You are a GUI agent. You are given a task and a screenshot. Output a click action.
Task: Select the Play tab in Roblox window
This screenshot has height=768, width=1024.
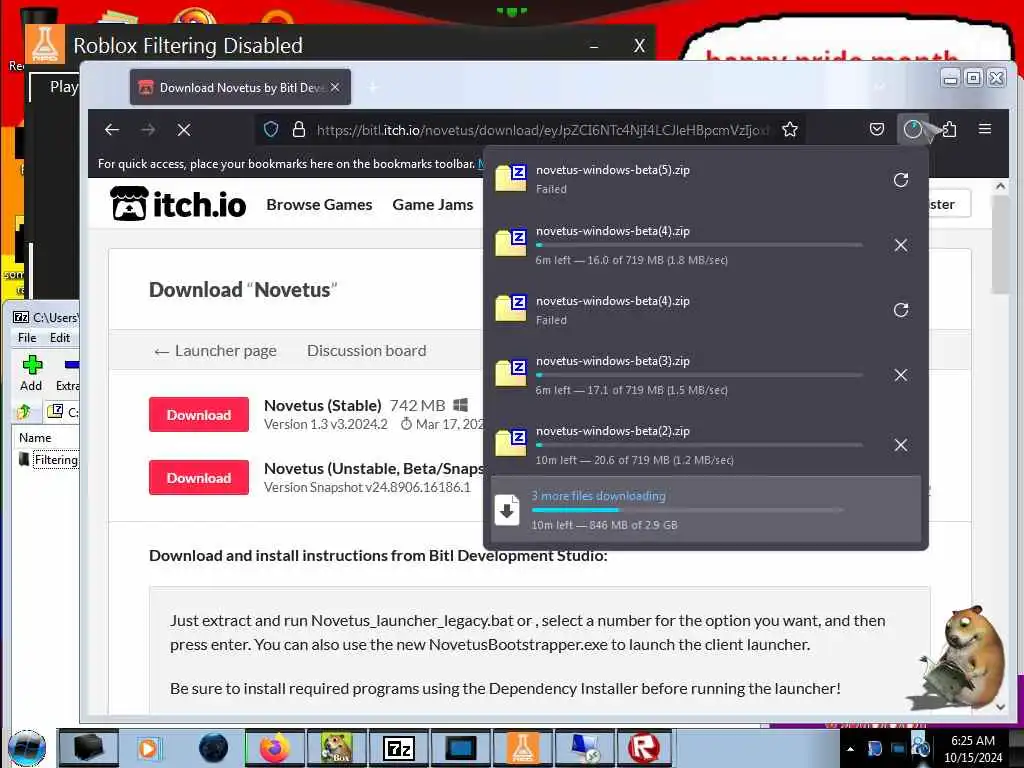coord(63,86)
